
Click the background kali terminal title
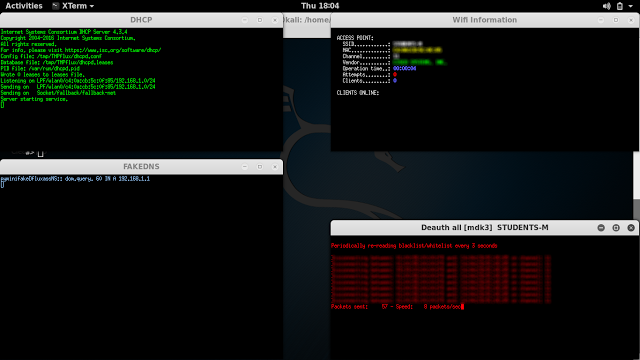[x=307, y=20]
